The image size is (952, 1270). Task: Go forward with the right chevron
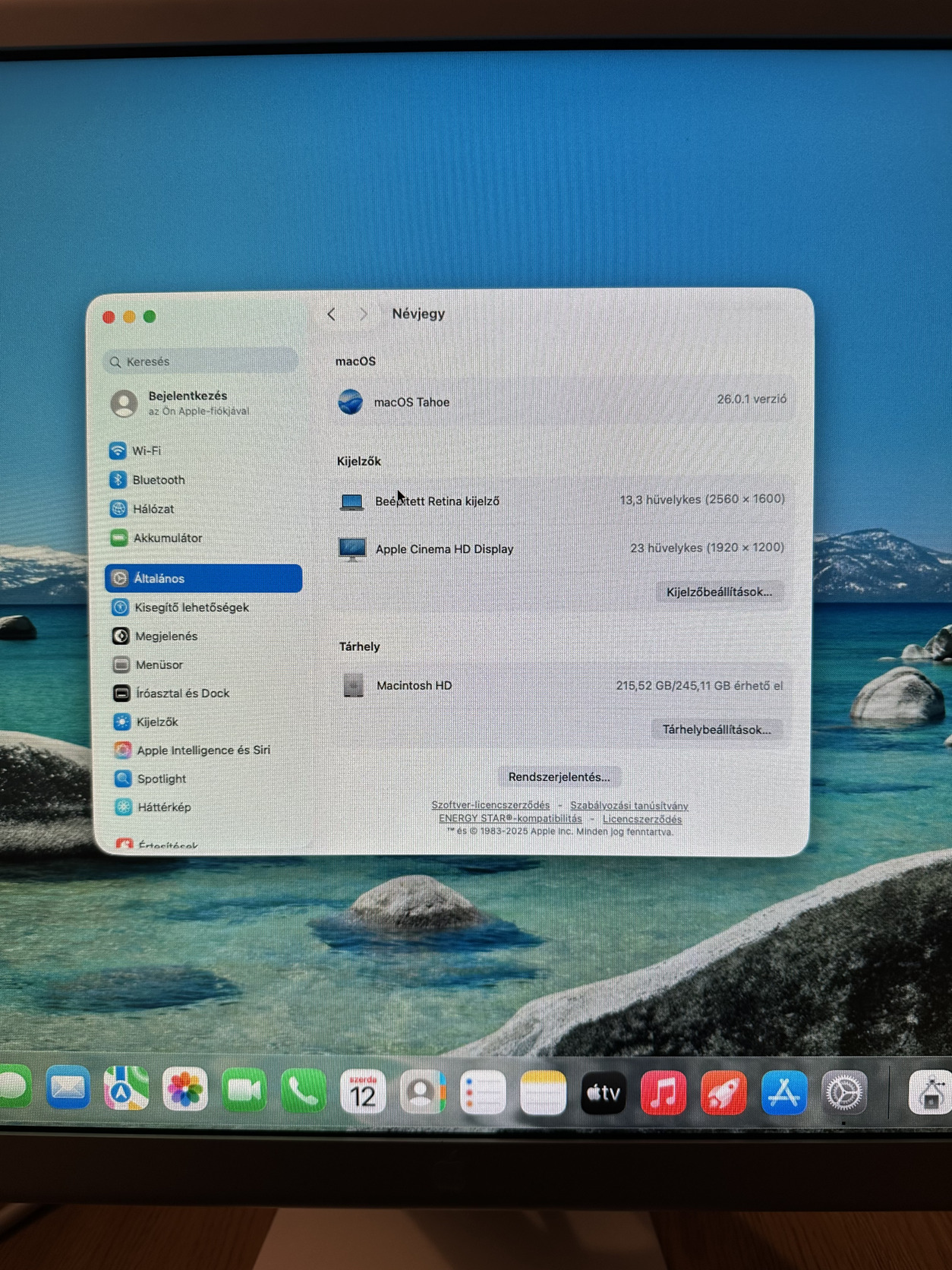(363, 314)
